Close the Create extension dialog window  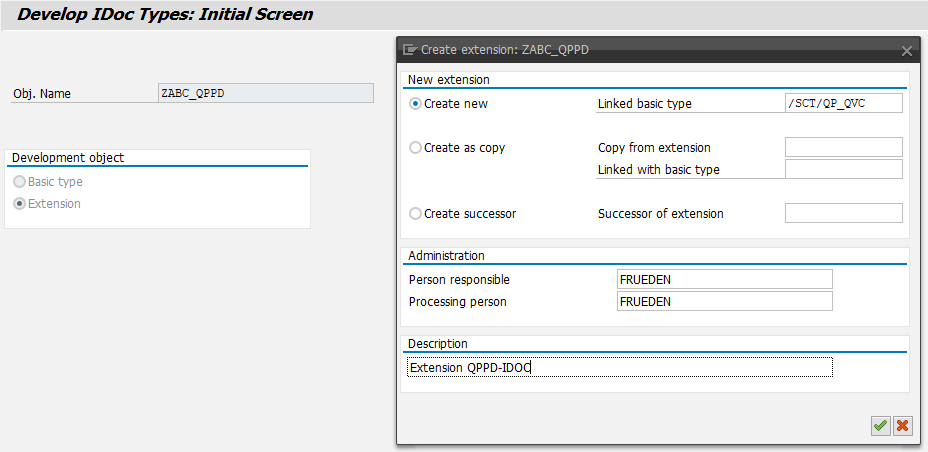tap(906, 50)
